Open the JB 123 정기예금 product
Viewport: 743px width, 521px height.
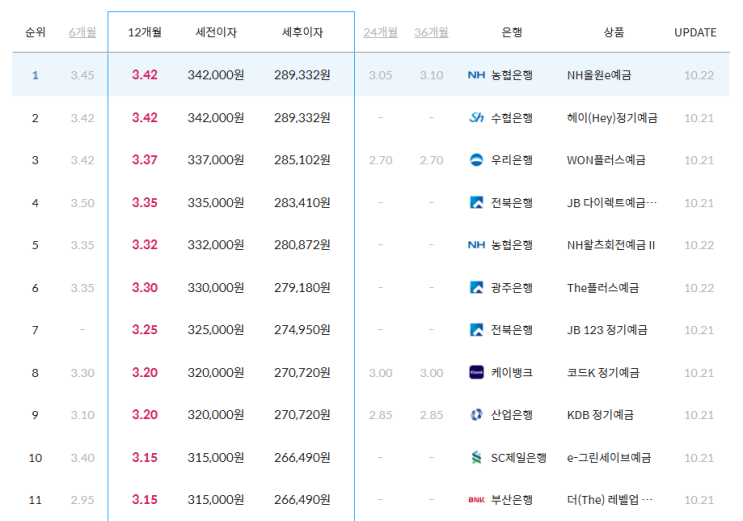(x=607, y=329)
